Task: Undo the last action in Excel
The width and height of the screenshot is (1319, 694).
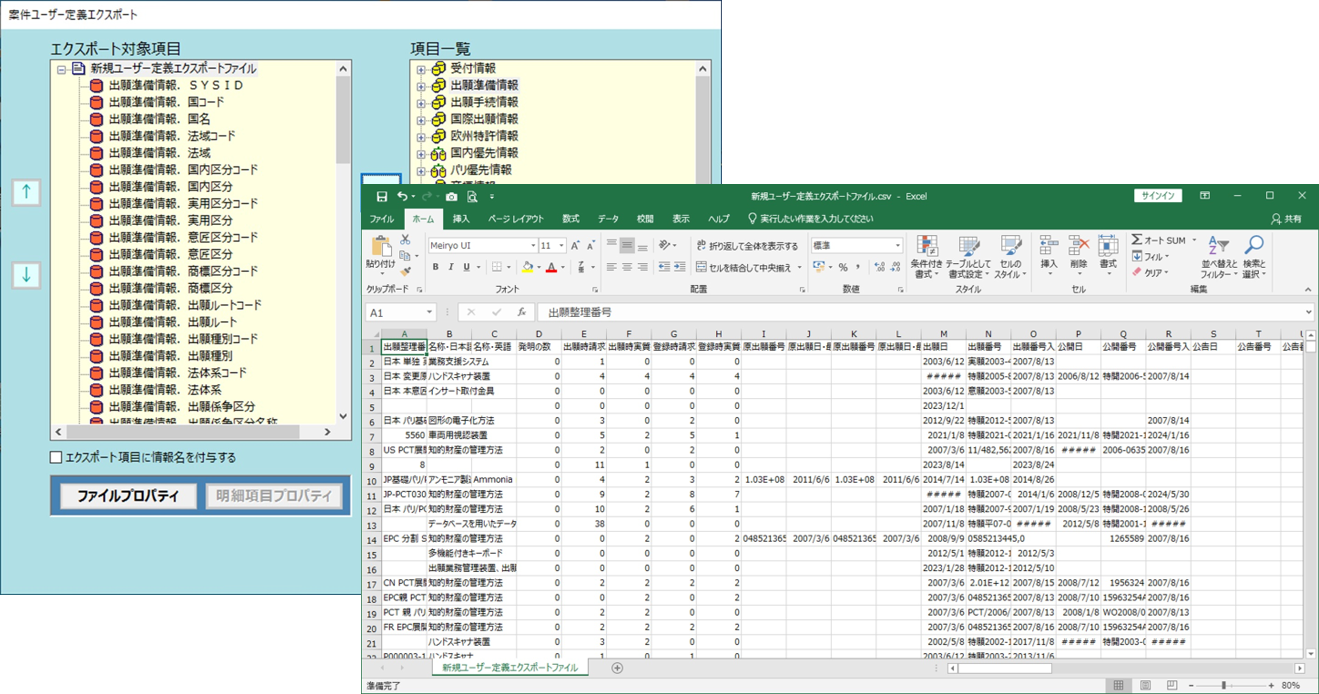Action: (x=402, y=197)
